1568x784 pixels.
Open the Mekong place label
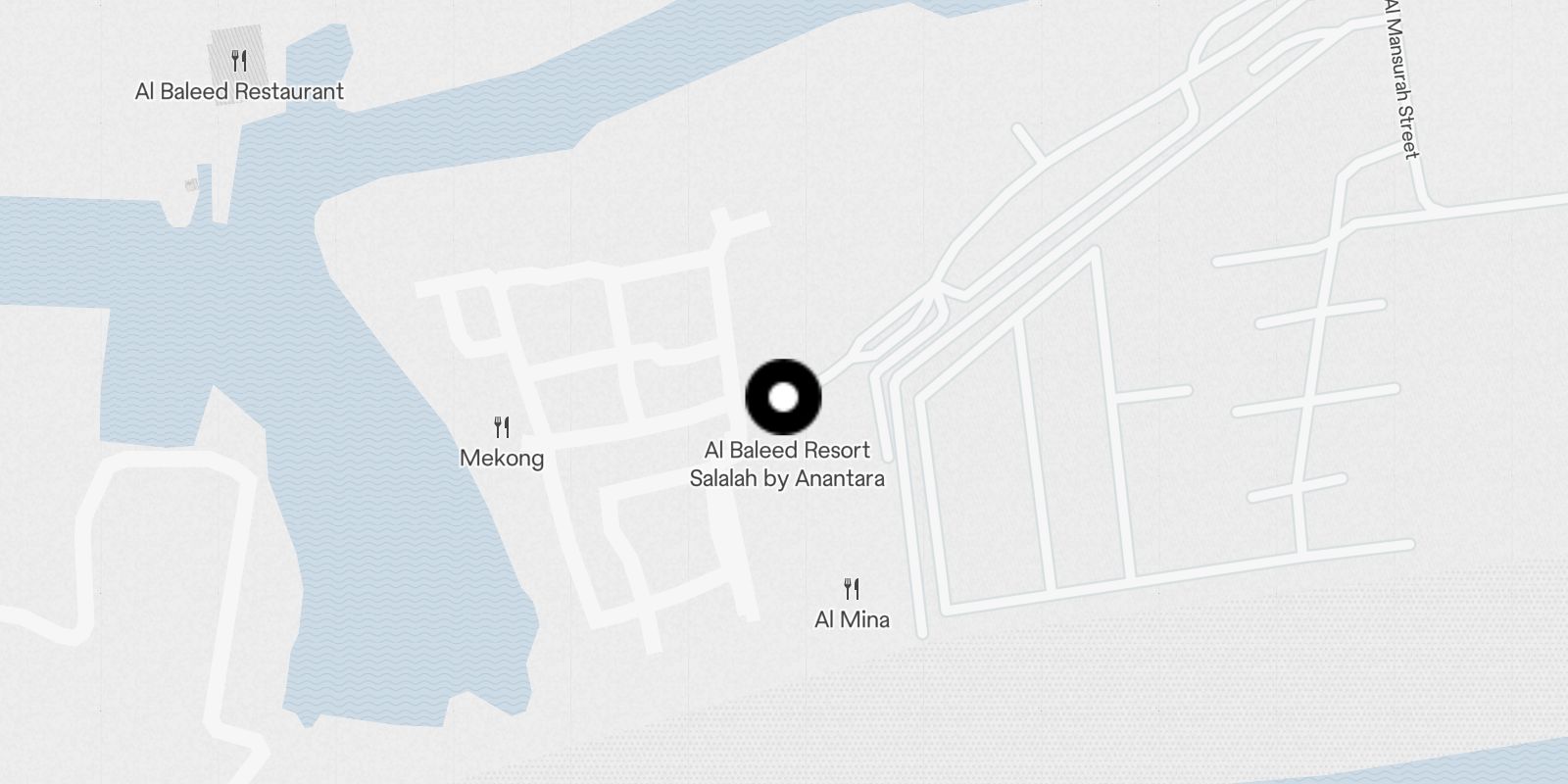point(502,459)
